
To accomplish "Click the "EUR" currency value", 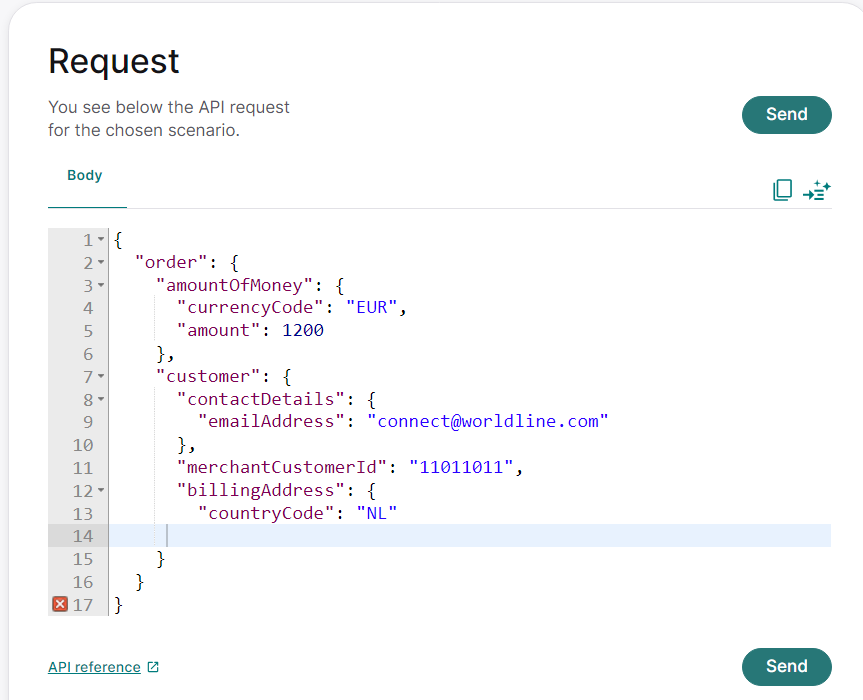I will pos(372,308).
